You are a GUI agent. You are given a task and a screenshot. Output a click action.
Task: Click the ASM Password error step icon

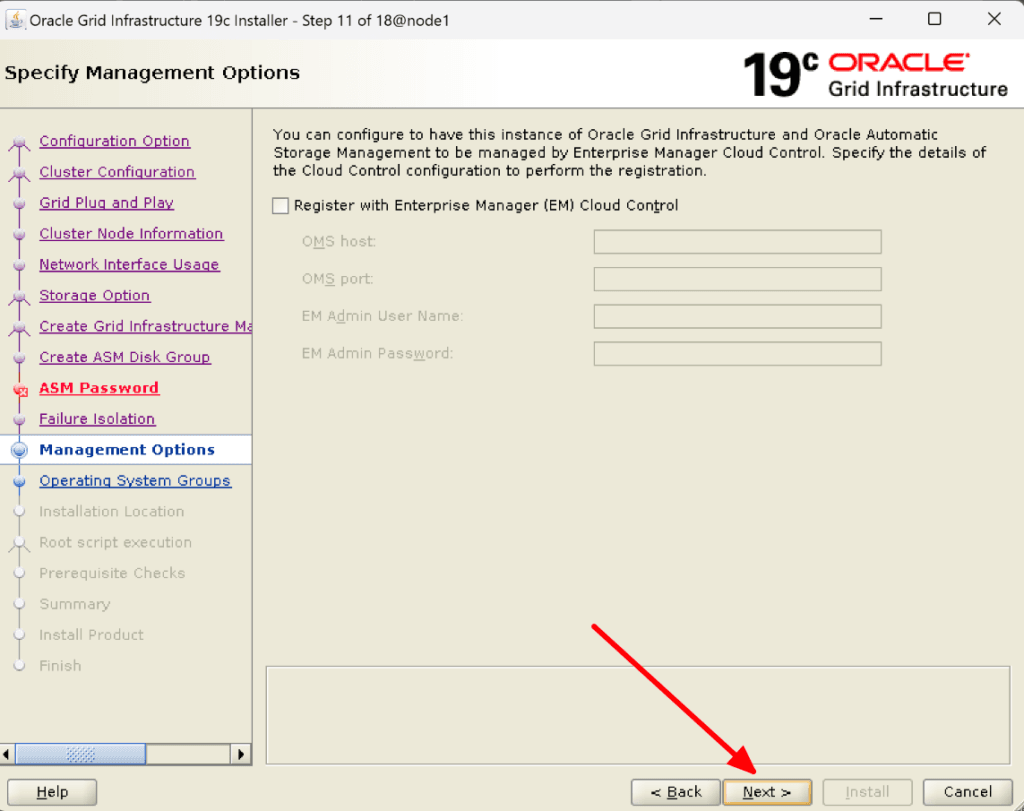point(20,390)
